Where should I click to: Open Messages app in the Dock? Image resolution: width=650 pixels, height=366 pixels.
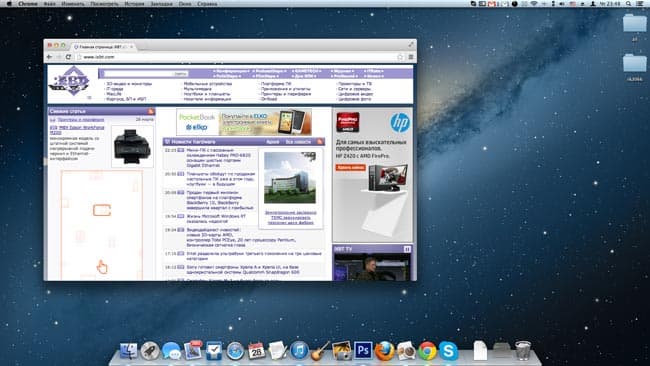coord(171,351)
